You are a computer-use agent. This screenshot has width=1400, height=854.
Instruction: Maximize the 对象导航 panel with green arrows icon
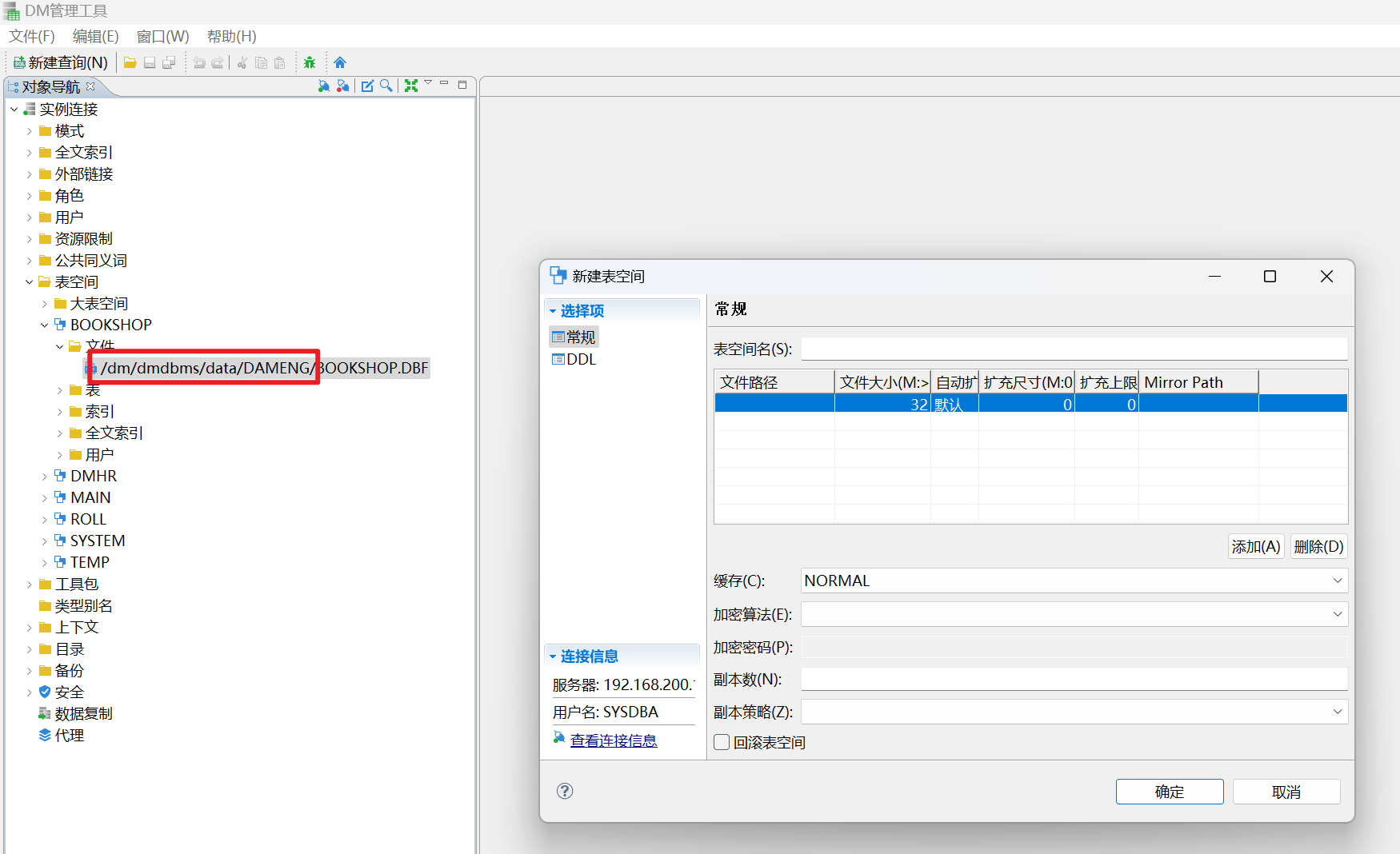click(x=412, y=85)
